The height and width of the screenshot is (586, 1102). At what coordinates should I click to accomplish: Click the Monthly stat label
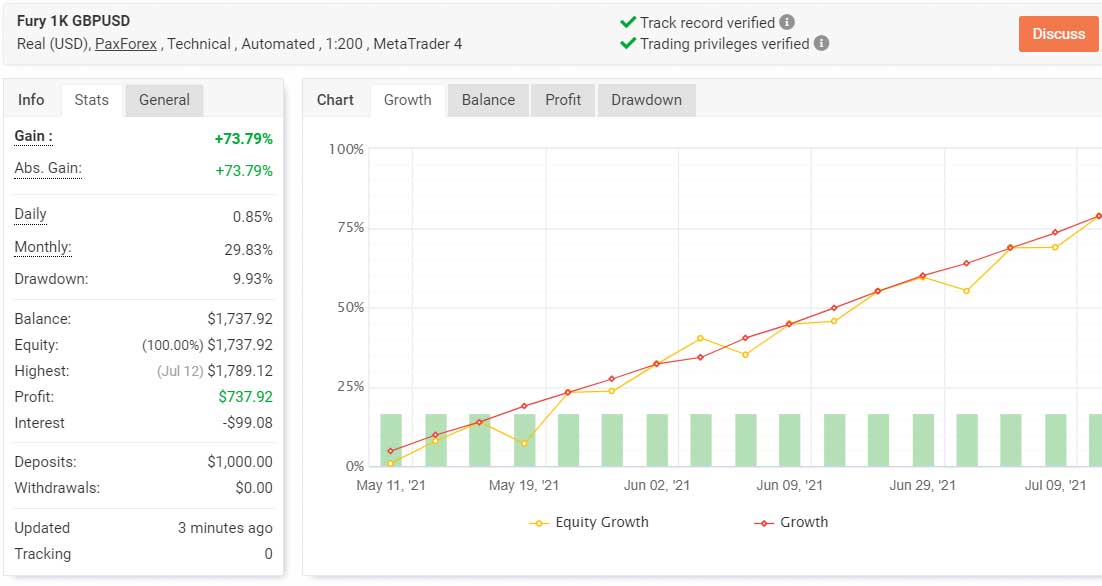[43, 247]
